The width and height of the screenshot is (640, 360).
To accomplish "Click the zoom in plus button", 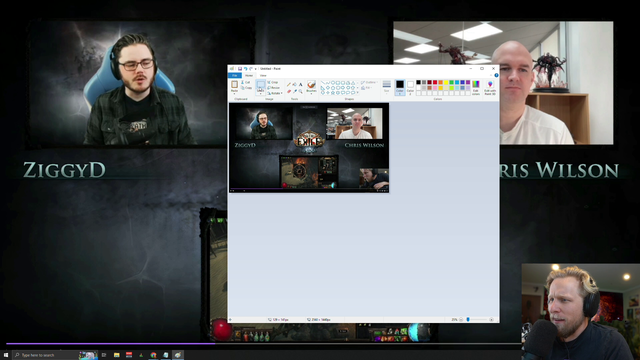I will [491, 320].
